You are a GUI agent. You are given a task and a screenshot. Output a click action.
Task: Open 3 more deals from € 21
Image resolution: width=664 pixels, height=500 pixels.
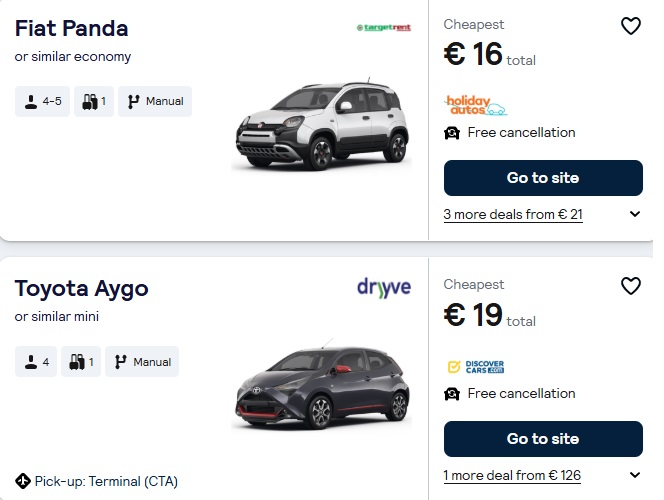pos(513,214)
